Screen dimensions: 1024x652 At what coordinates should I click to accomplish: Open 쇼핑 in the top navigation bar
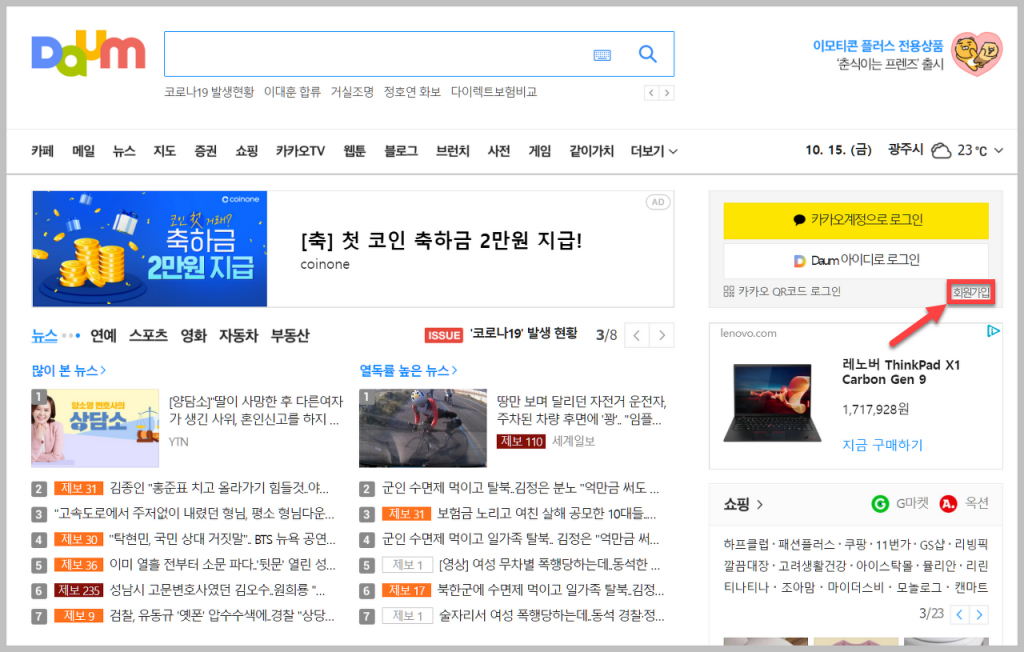pyautogui.click(x=246, y=151)
